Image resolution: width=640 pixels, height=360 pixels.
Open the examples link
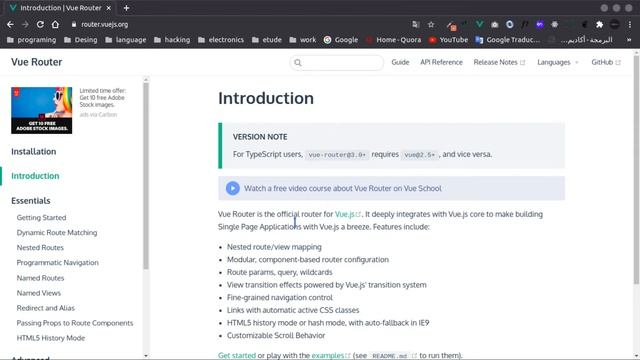pos(331,355)
